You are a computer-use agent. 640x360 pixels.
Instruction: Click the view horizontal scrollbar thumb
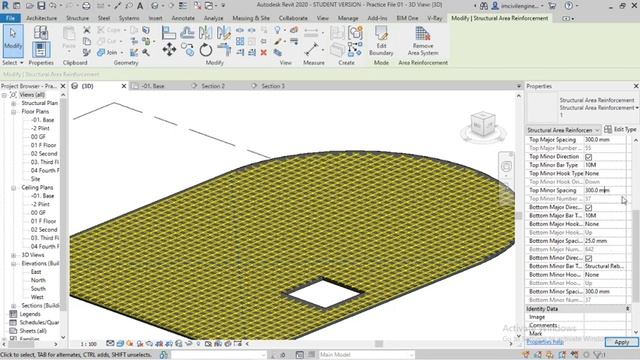379,344
